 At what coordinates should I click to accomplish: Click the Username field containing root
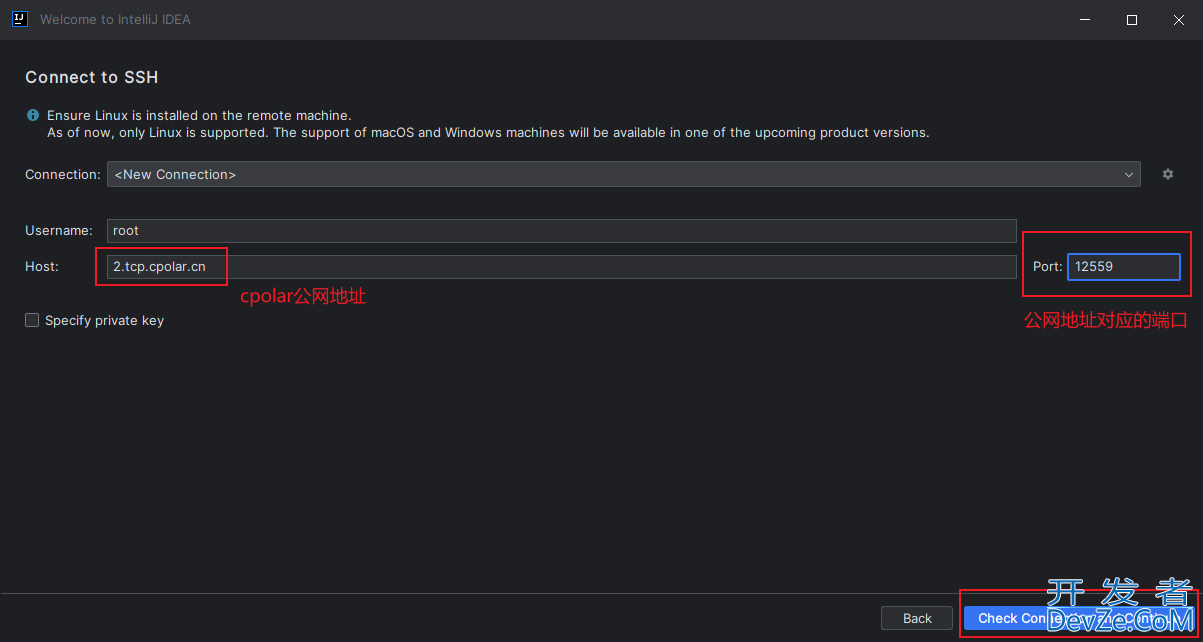click(561, 230)
